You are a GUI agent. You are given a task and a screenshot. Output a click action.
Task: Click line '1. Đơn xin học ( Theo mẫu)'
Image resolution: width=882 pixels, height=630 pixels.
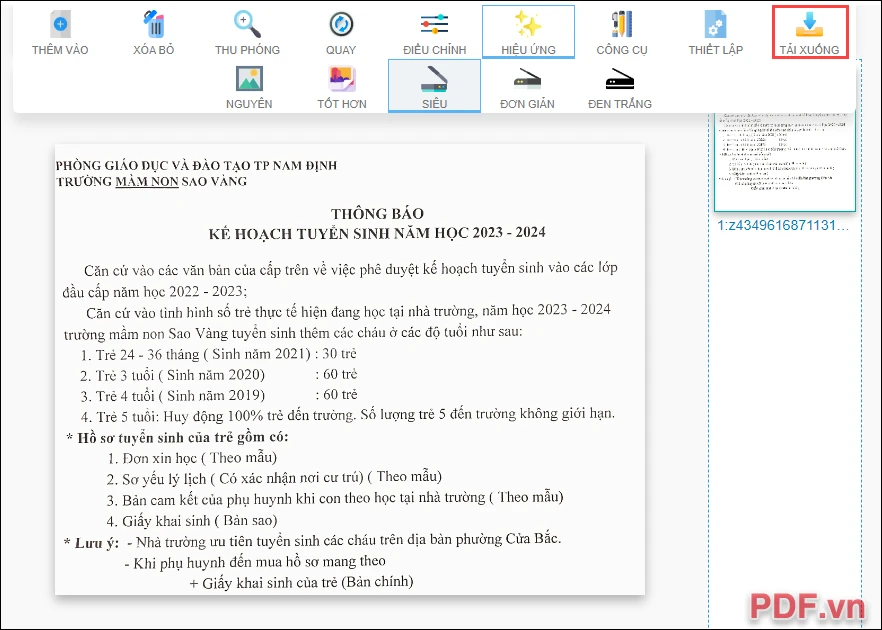click(x=192, y=458)
